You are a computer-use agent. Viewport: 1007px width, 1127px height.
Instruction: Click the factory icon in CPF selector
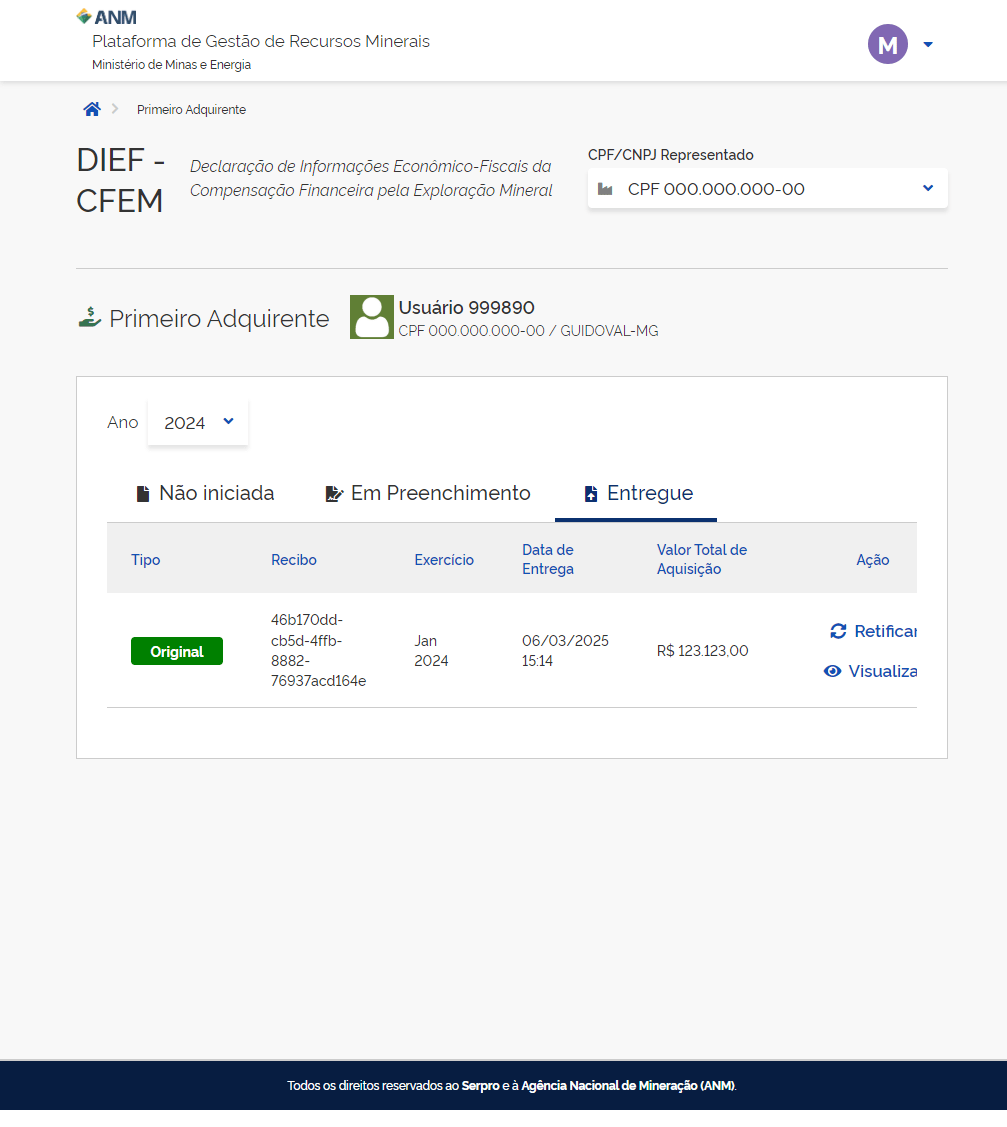pos(605,189)
